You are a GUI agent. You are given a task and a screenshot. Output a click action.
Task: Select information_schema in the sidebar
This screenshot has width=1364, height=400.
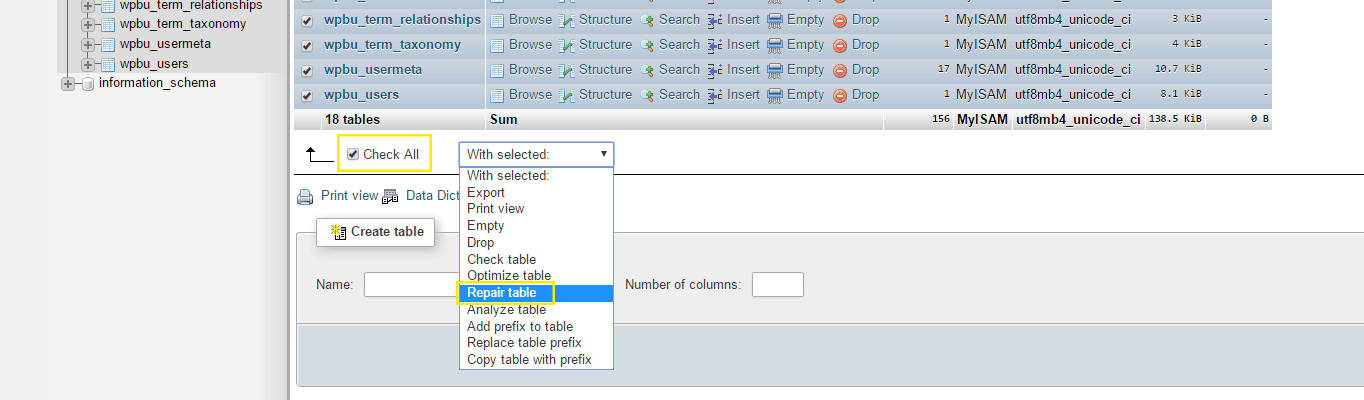[157, 83]
